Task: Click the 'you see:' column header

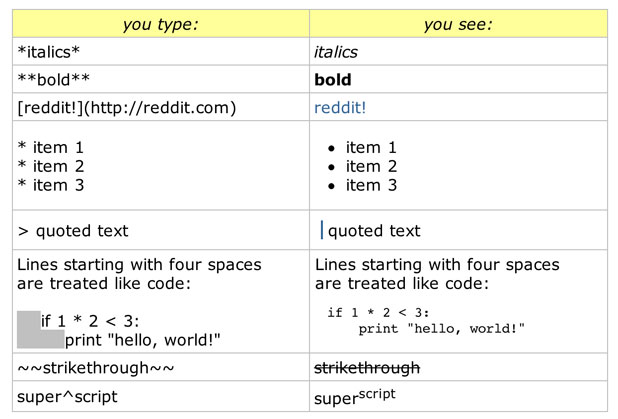Action: click(x=458, y=24)
